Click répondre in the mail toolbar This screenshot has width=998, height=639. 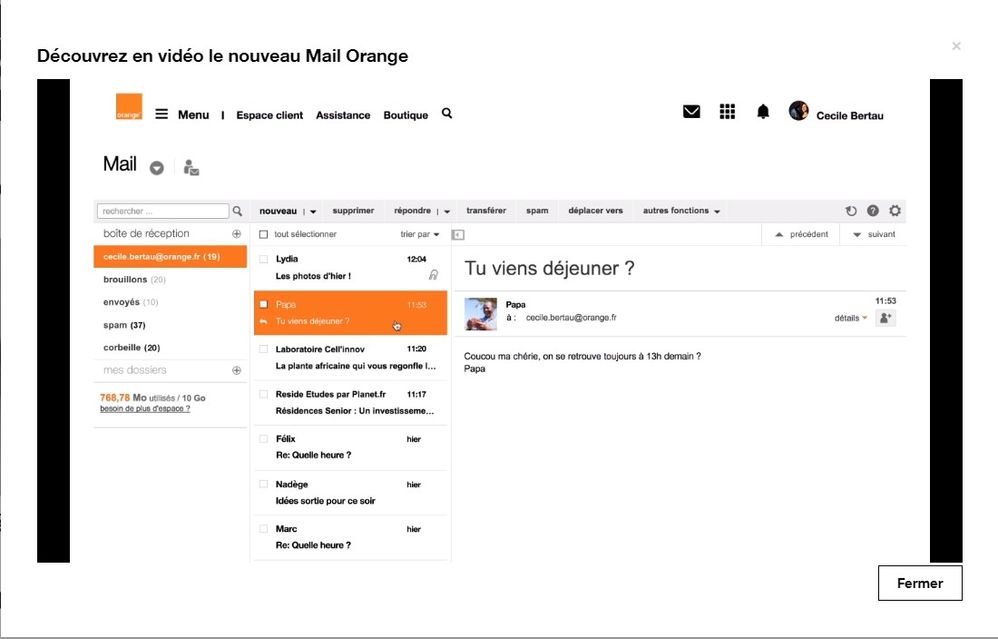[412, 211]
